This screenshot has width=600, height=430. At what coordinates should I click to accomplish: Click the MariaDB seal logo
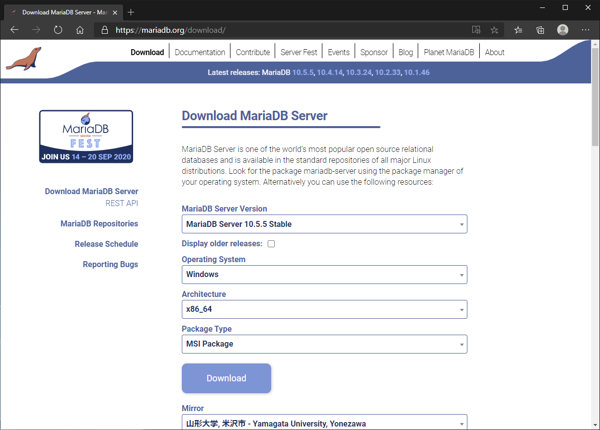[x=24, y=59]
